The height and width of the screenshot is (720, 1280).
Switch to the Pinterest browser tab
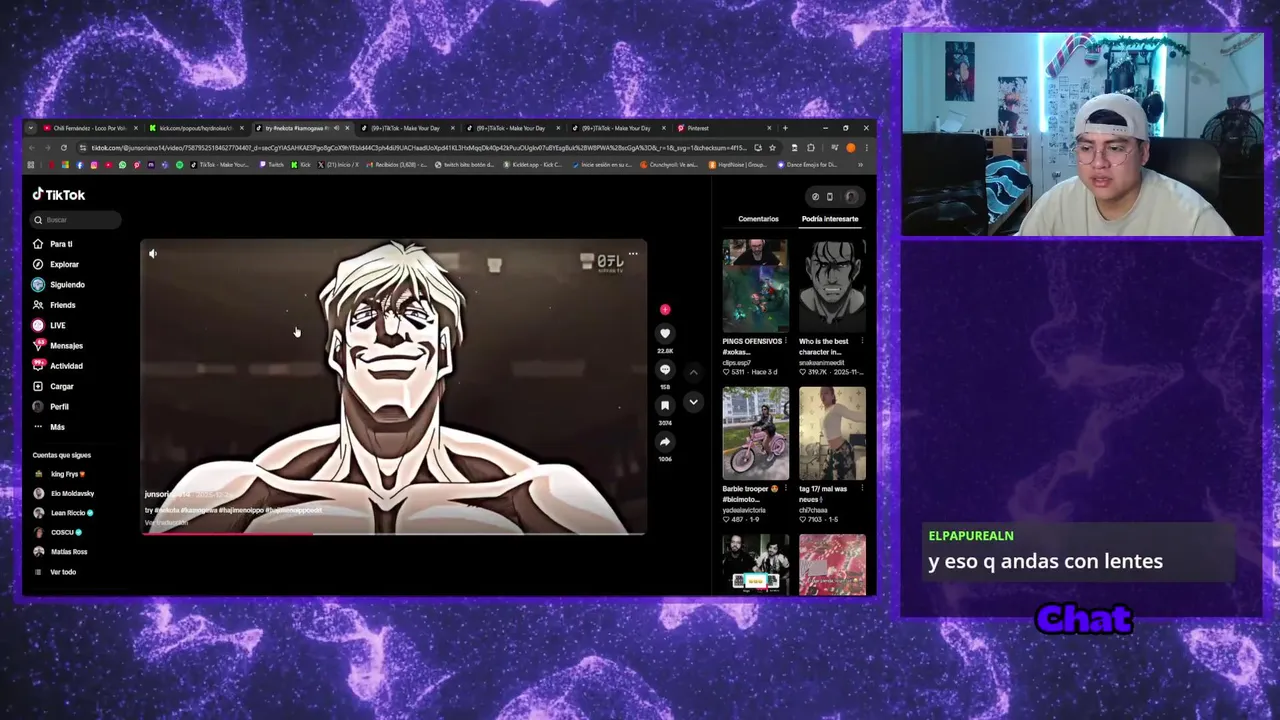tap(724, 128)
